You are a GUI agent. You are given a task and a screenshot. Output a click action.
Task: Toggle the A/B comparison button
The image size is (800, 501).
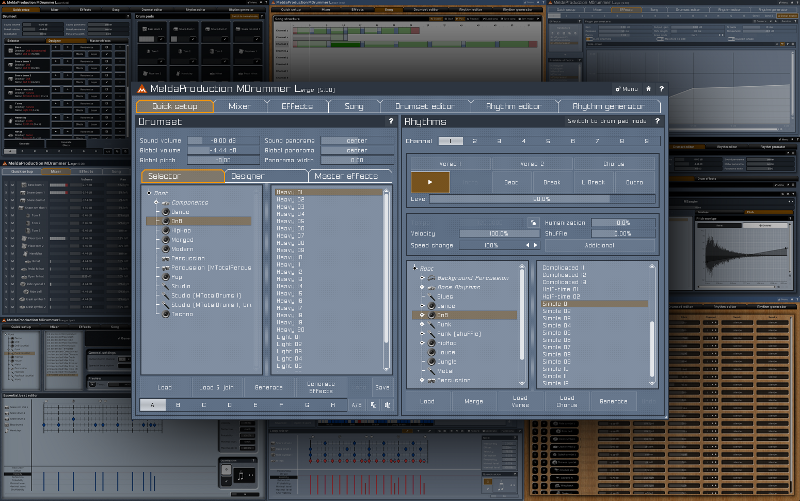coord(356,405)
